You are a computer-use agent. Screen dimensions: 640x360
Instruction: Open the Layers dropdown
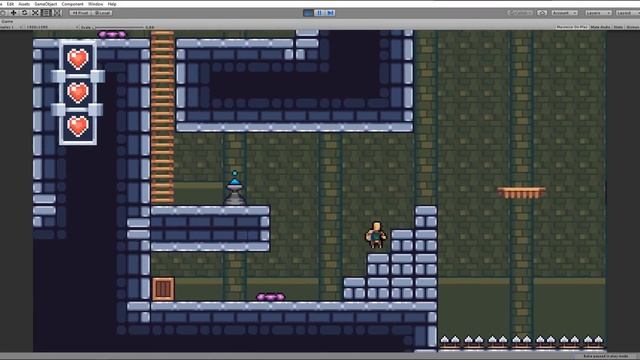598,13
